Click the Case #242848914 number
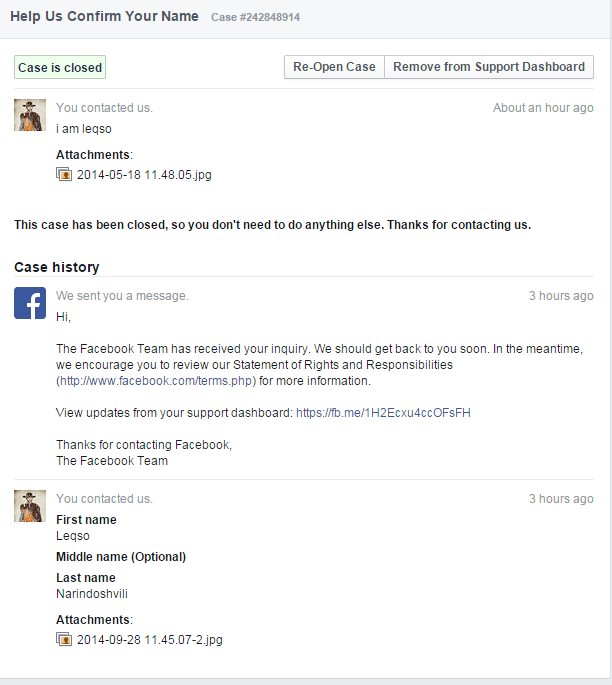The width and height of the screenshot is (612, 685). click(x=255, y=18)
